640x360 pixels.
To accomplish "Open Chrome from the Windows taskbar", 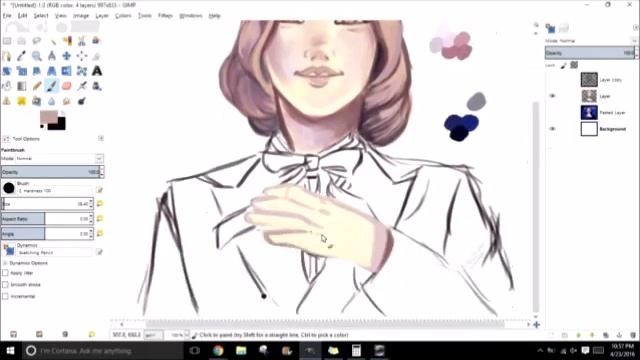I will (218, 350).
